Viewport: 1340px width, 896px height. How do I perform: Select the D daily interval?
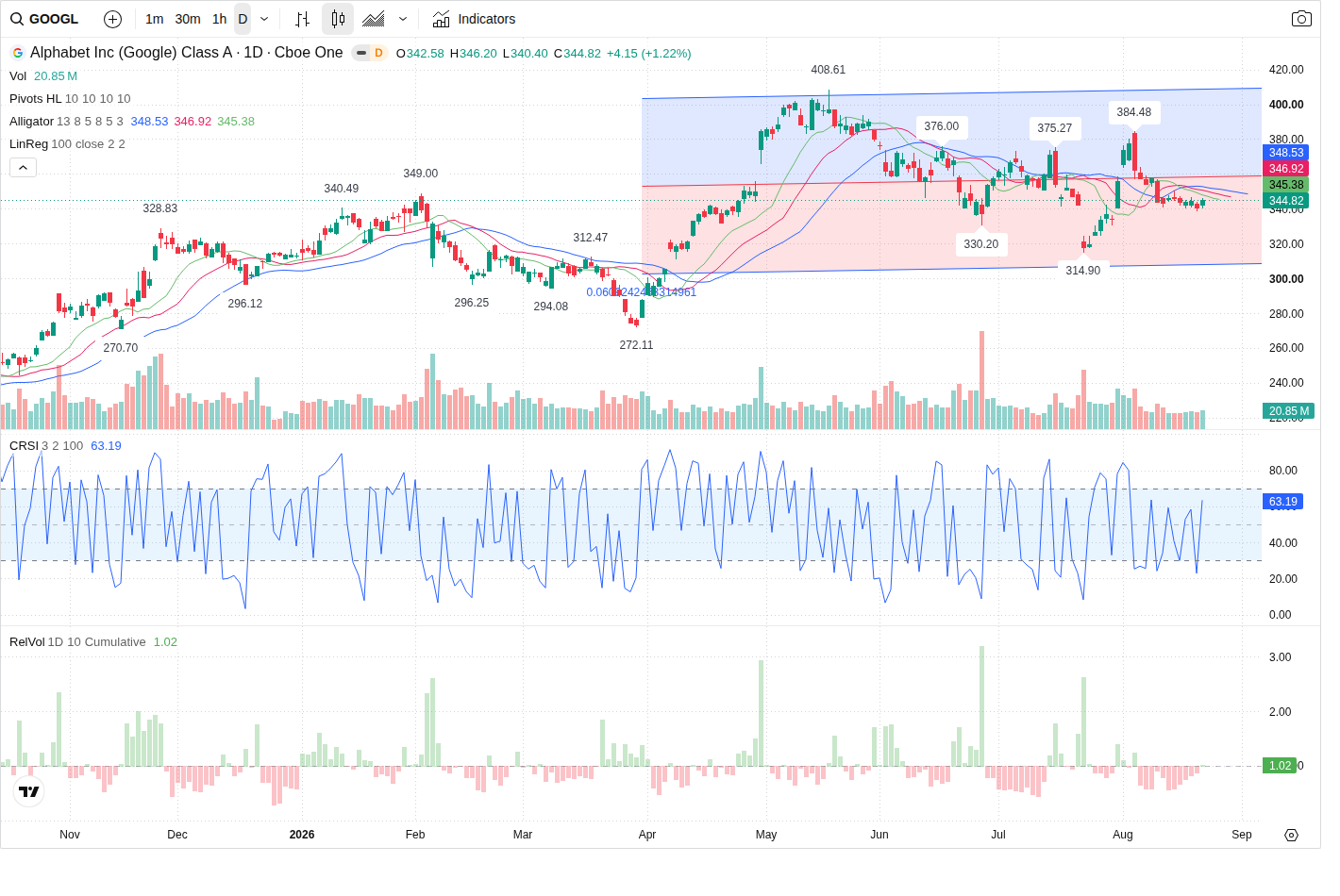click(243, 19)
